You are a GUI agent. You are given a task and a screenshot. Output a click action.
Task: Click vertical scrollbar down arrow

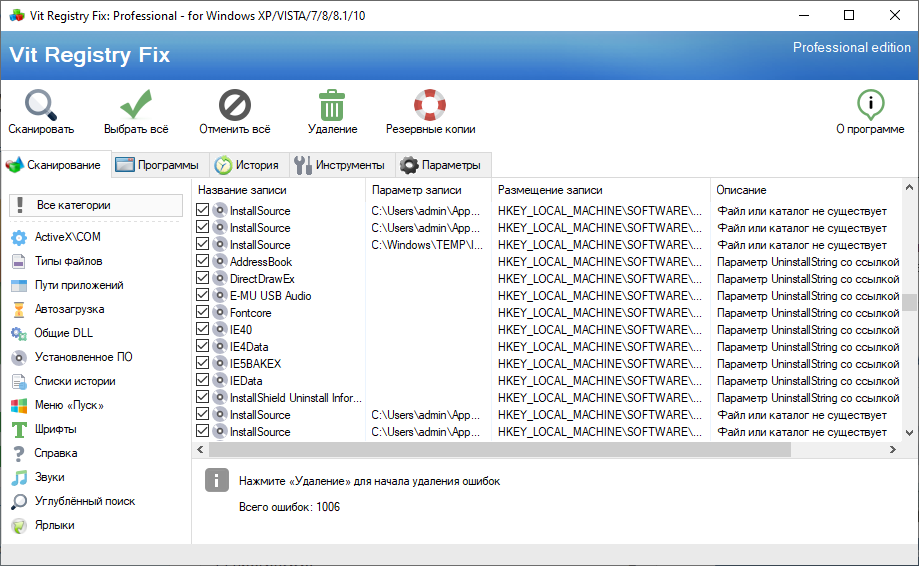pos(909,433)
